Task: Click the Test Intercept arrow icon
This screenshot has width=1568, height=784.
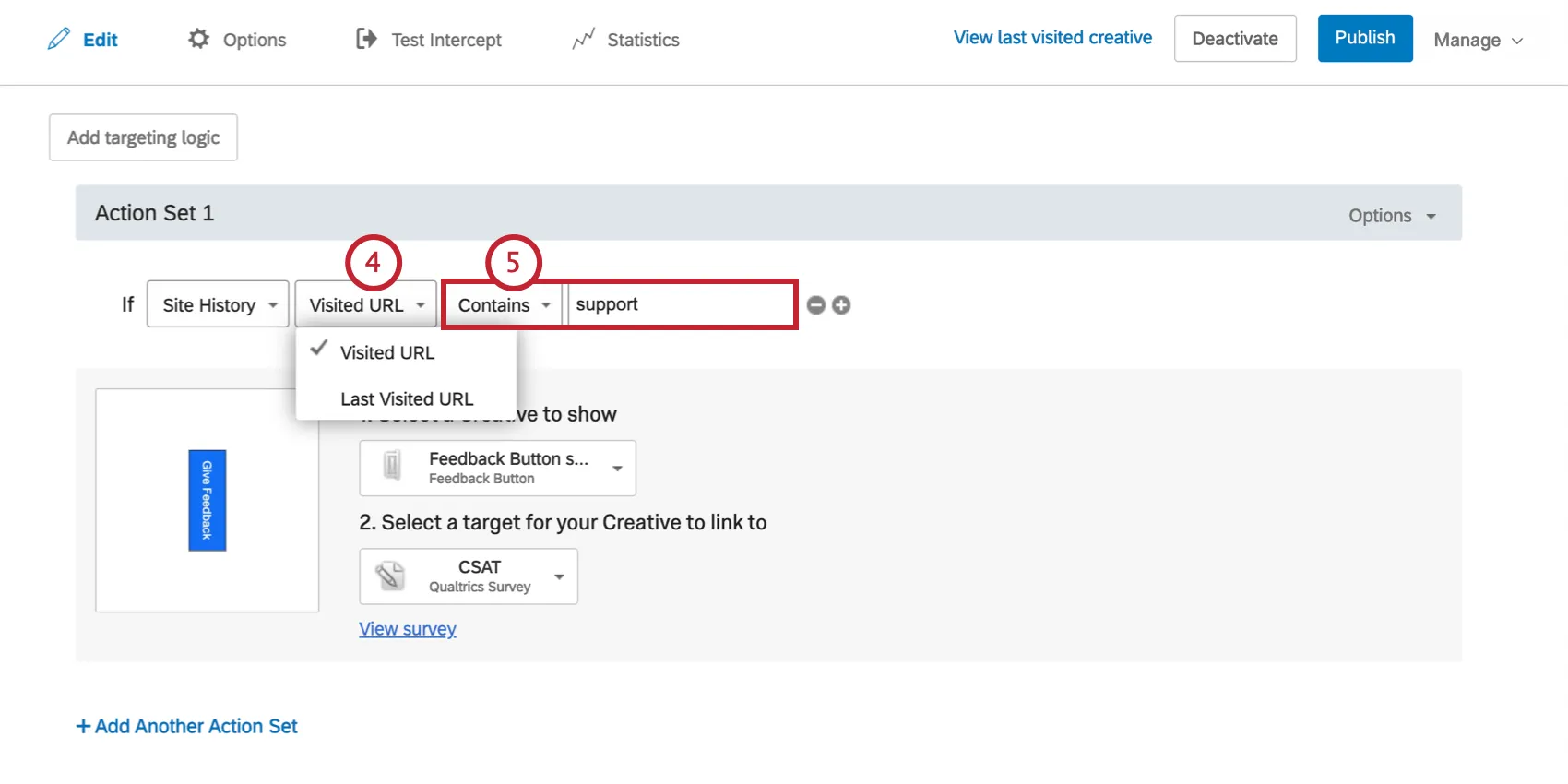Action: [x=366, y=39]
